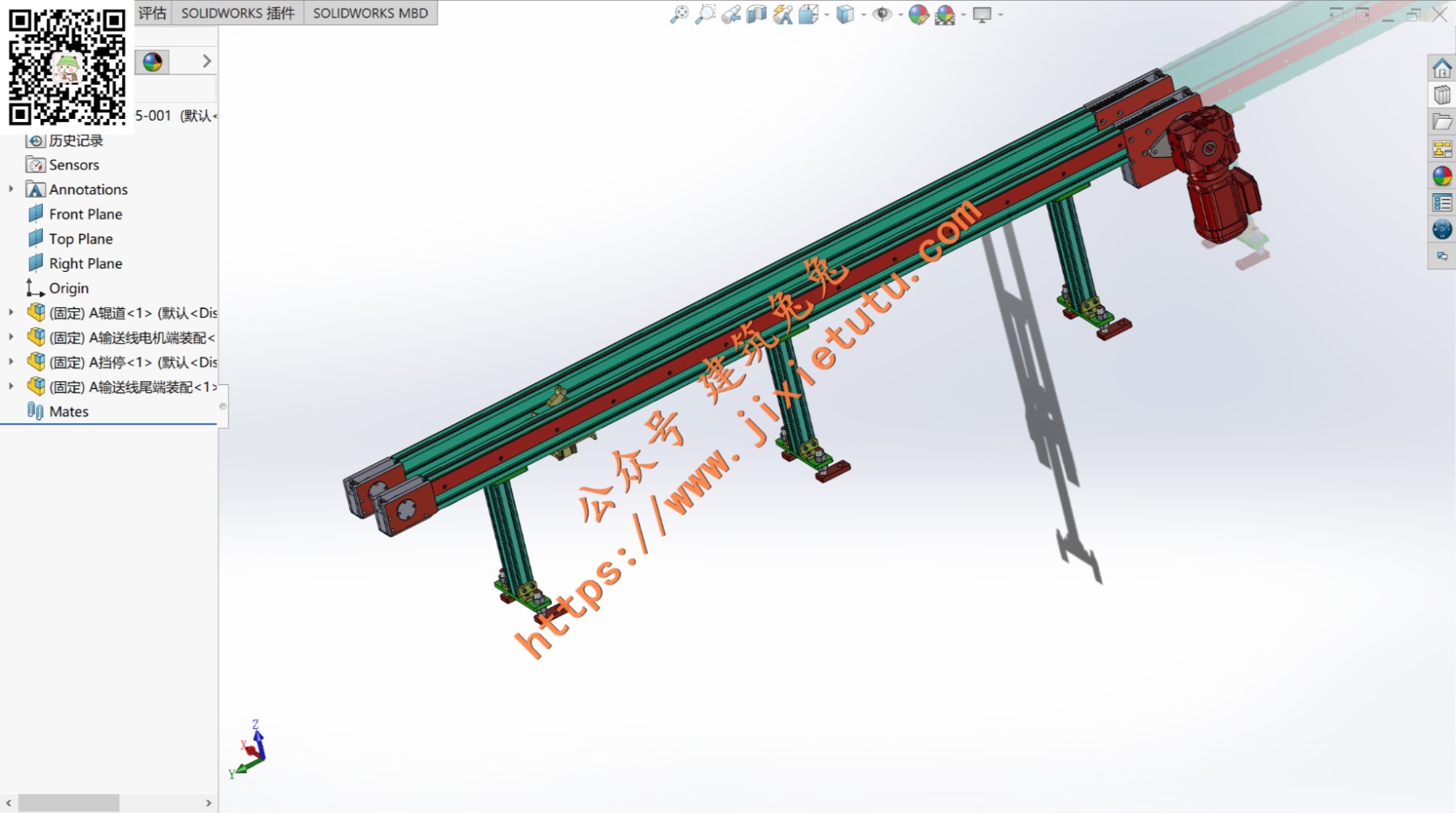Open Custom Properties in the task pane
1456x813 pixels.
1441,202
